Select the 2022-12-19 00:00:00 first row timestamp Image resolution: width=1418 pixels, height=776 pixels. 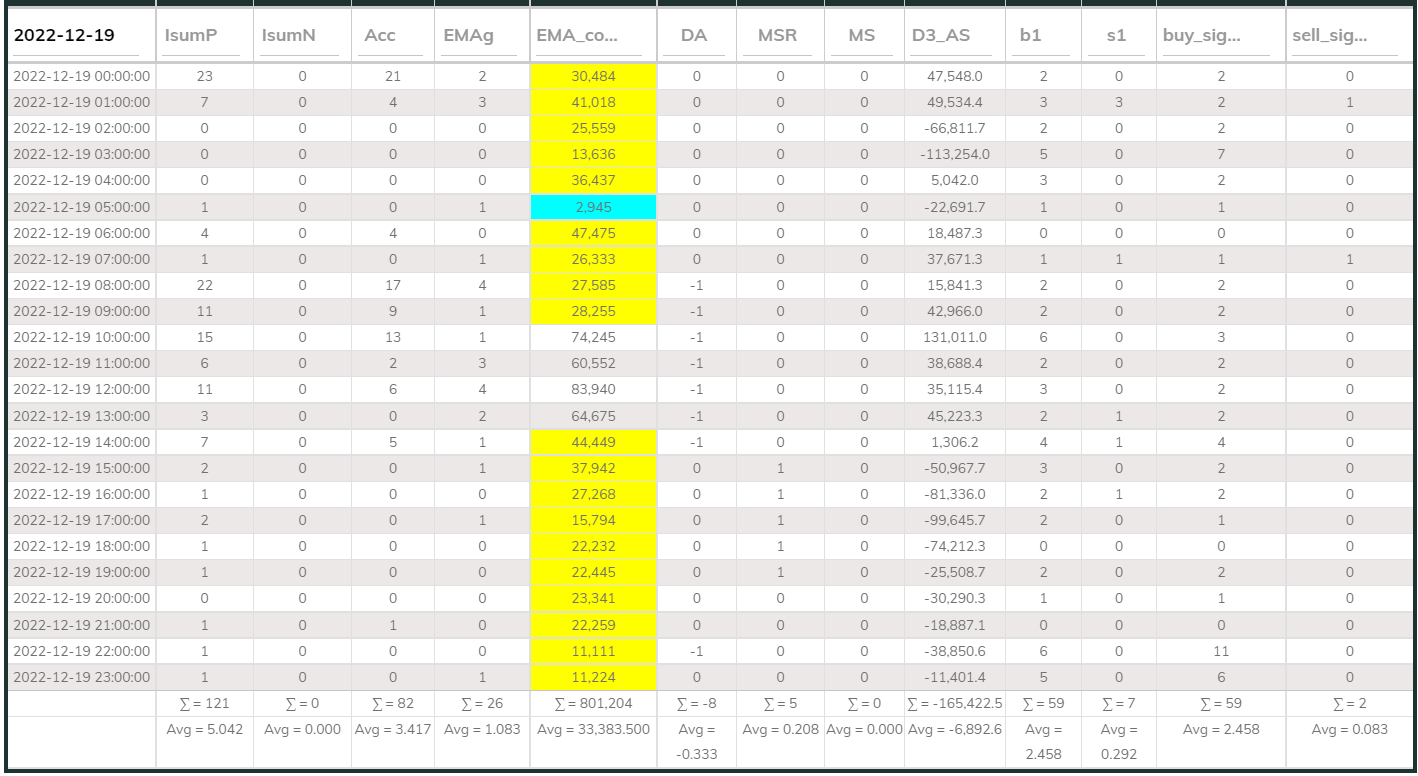[81, 76]
